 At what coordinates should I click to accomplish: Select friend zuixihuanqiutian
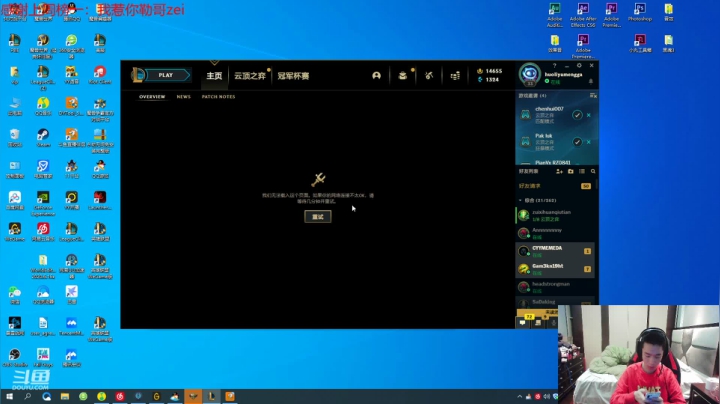tap(555, 215)
